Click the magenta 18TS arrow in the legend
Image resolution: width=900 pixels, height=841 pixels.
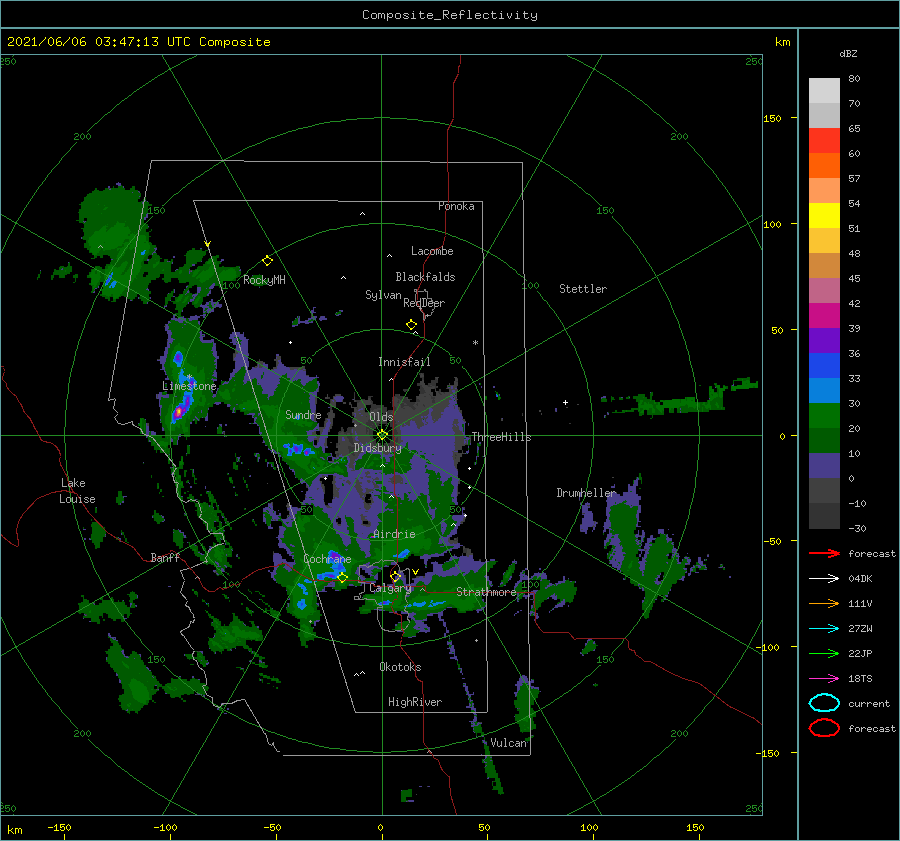click(824, 679)
